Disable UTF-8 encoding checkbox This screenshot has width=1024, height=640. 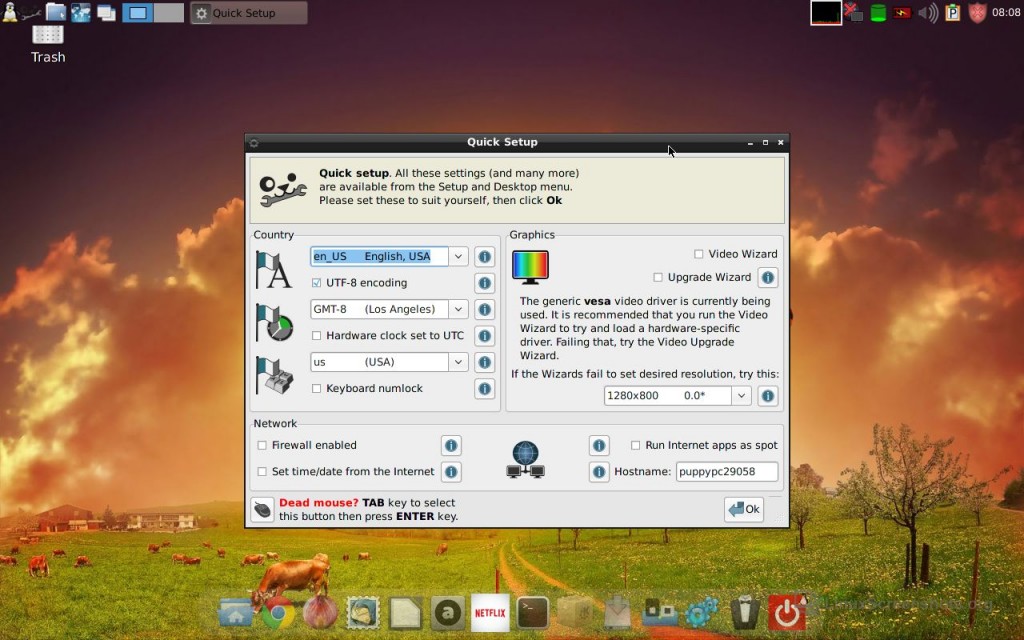[x=317, y=283]
